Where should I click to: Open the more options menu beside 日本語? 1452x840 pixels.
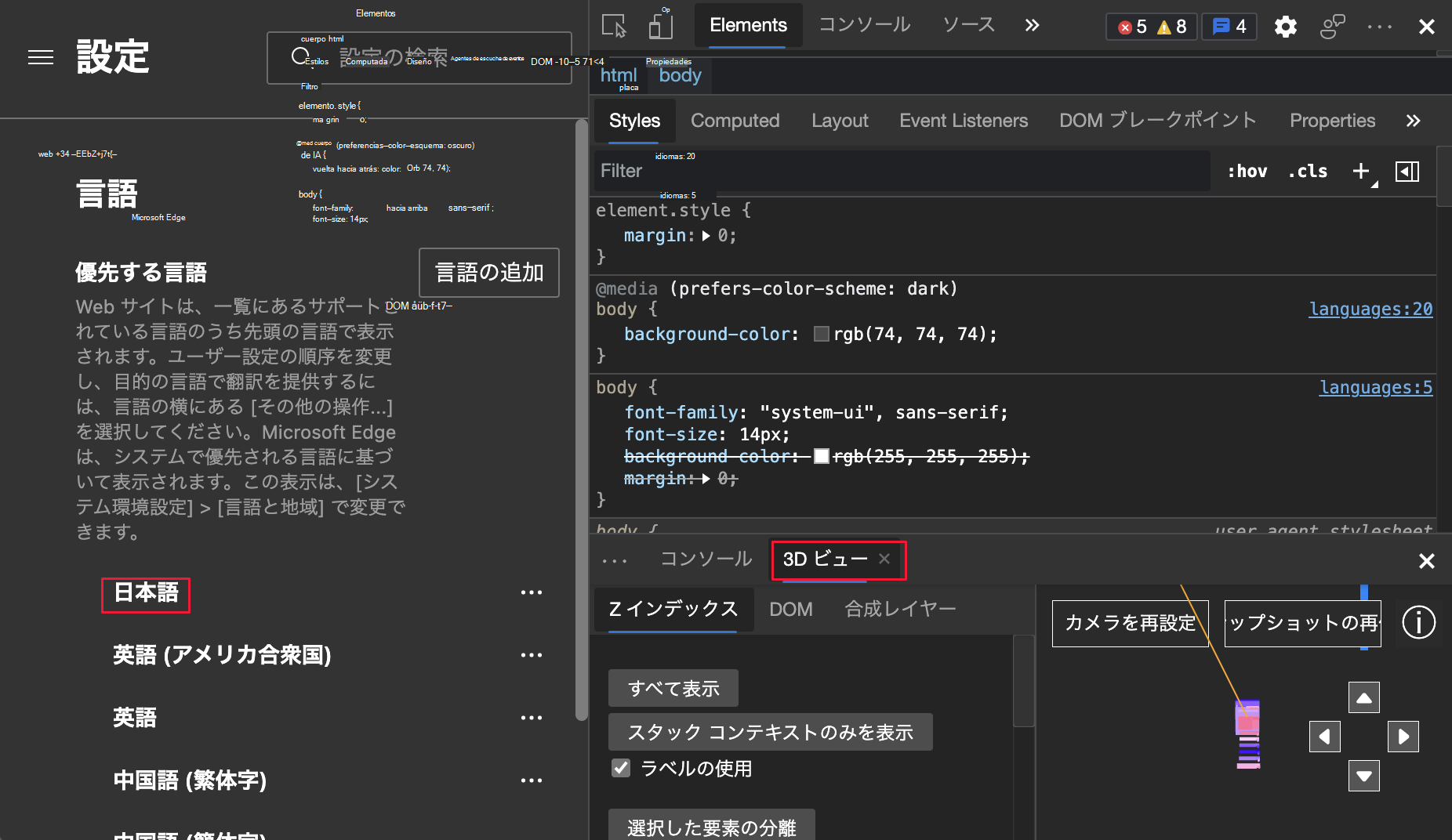(532, 592)
